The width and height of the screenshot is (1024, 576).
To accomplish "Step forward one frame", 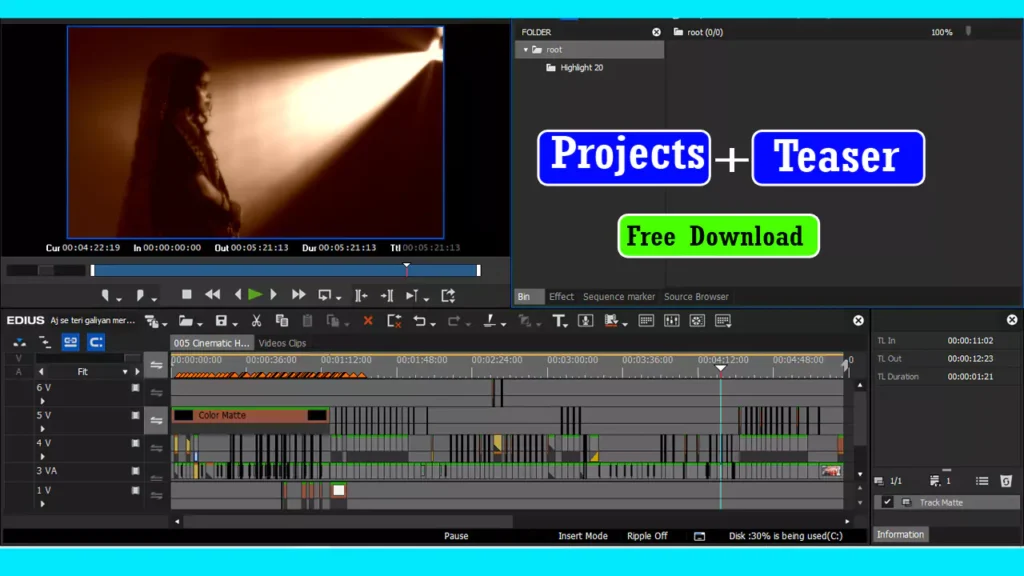I will [x=274, y=295].
